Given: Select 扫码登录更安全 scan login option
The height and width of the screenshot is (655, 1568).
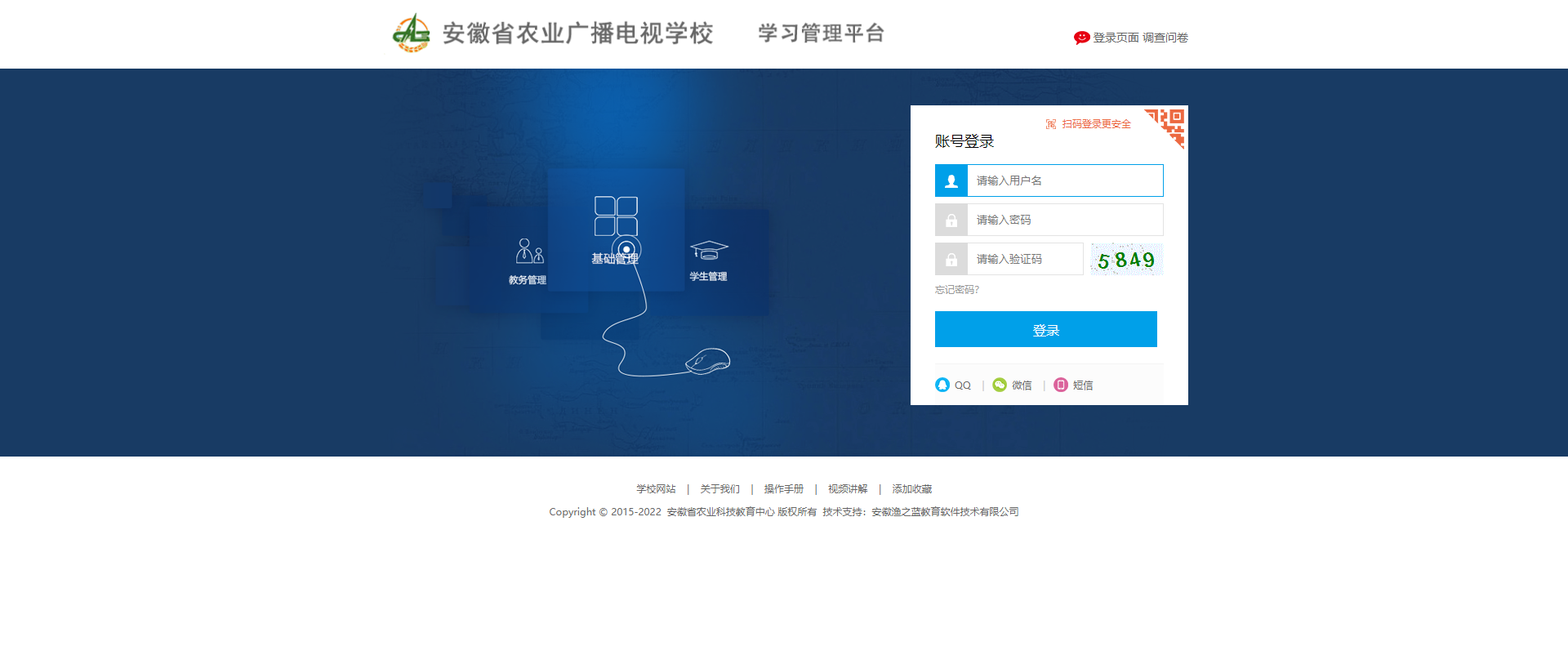Looking at the screenshot, I should [1095, 124].
